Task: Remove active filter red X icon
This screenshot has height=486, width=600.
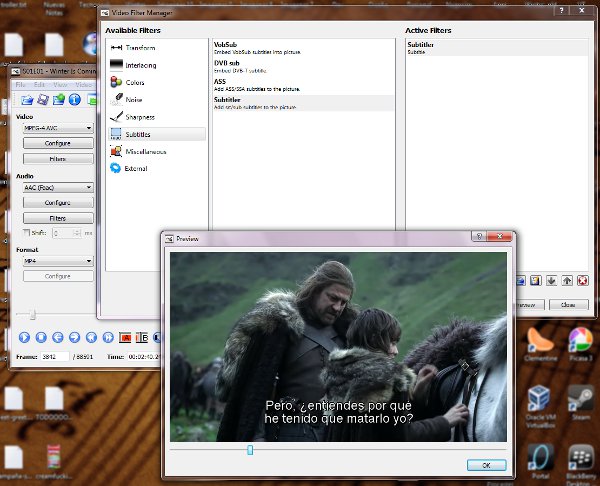Action: coord(582,281)
